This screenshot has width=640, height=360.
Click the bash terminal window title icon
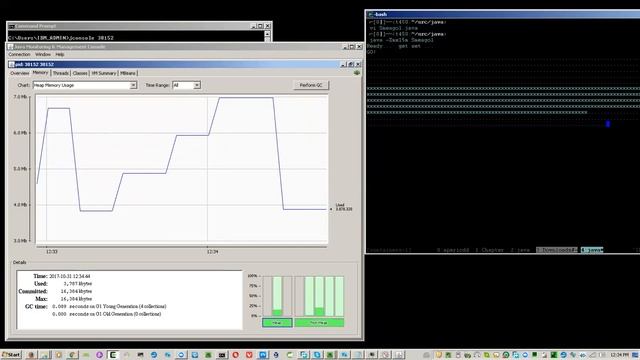click(371, 14)
